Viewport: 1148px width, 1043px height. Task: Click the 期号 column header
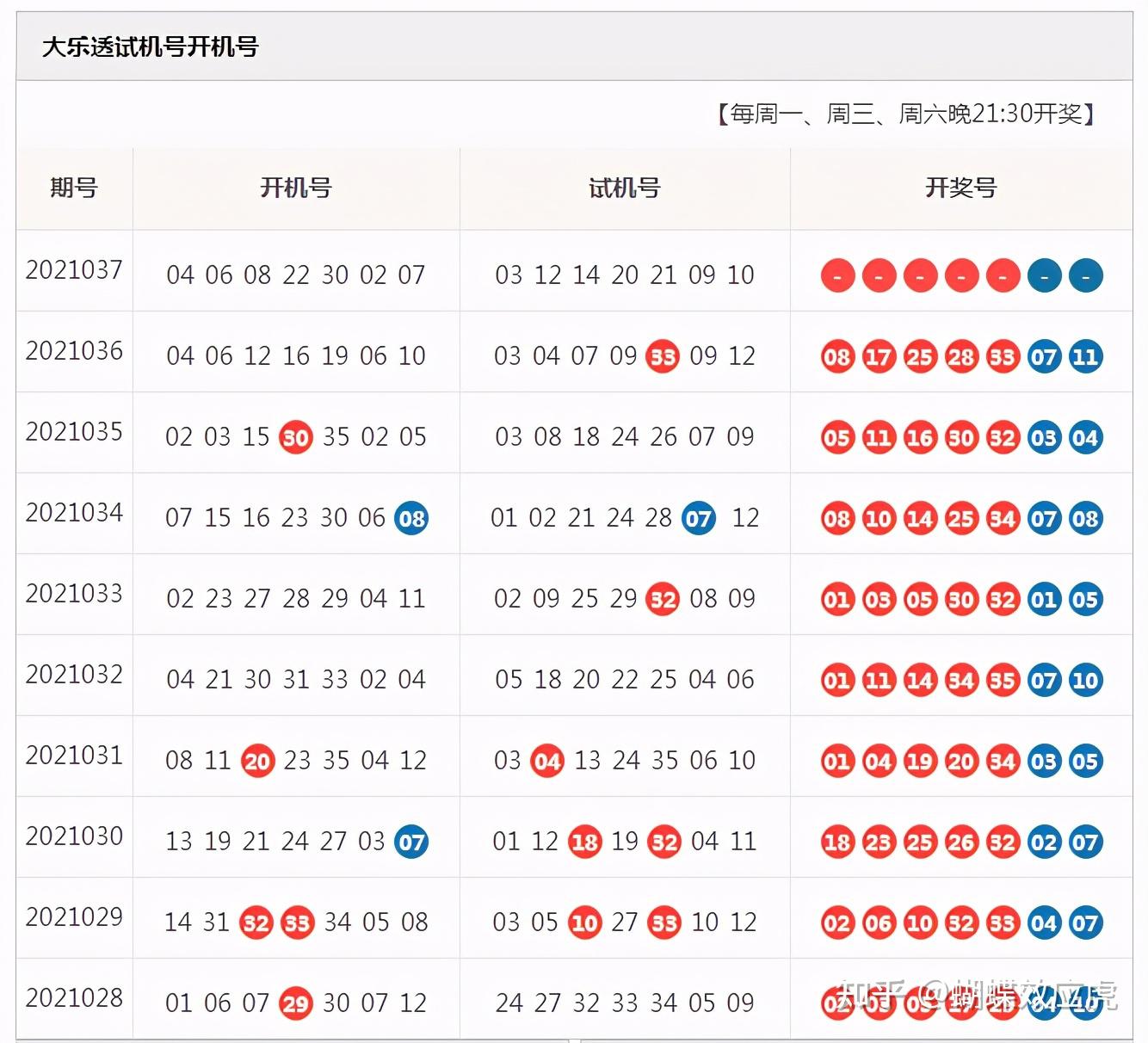[x=74, y=188]
